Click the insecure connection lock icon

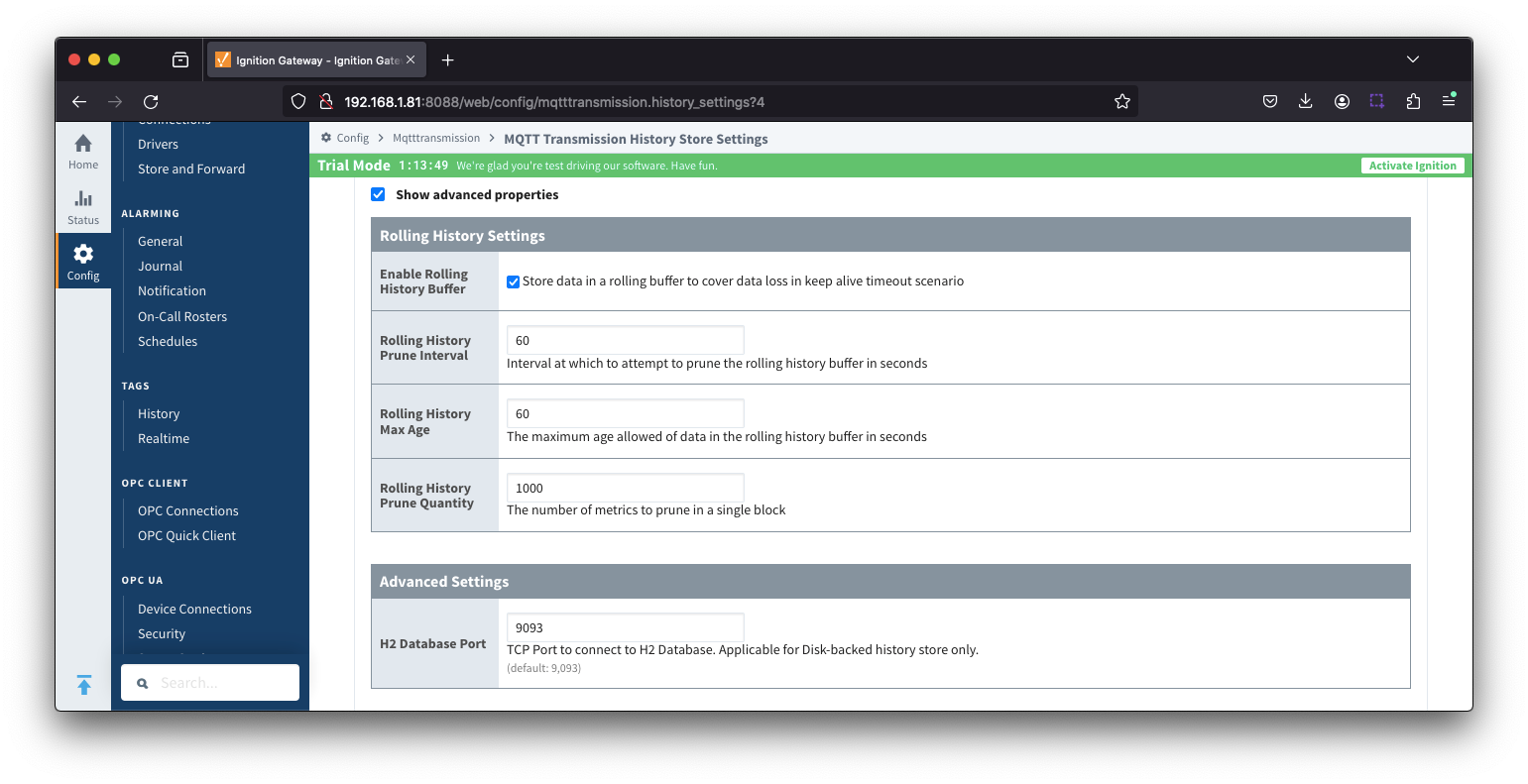point(324,101)
